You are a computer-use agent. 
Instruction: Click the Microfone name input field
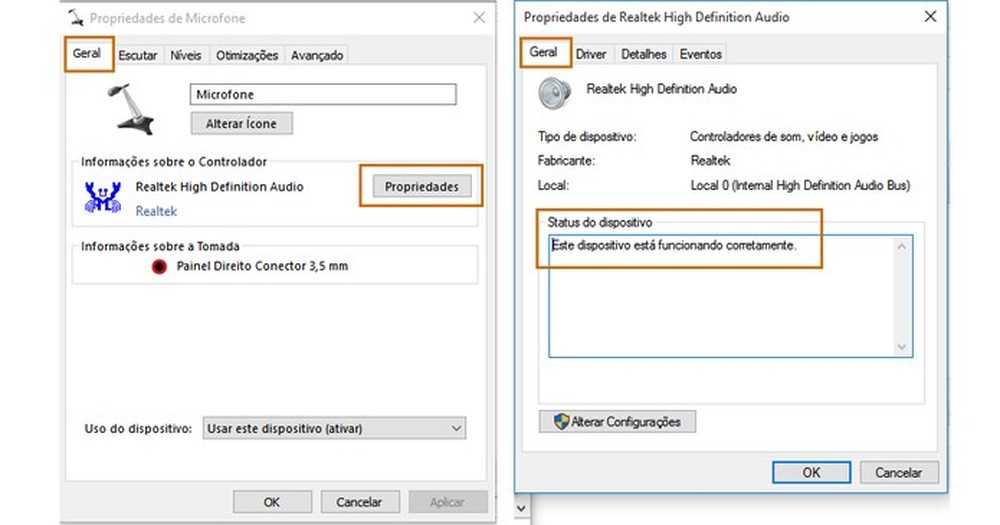[x=323, y=94]
